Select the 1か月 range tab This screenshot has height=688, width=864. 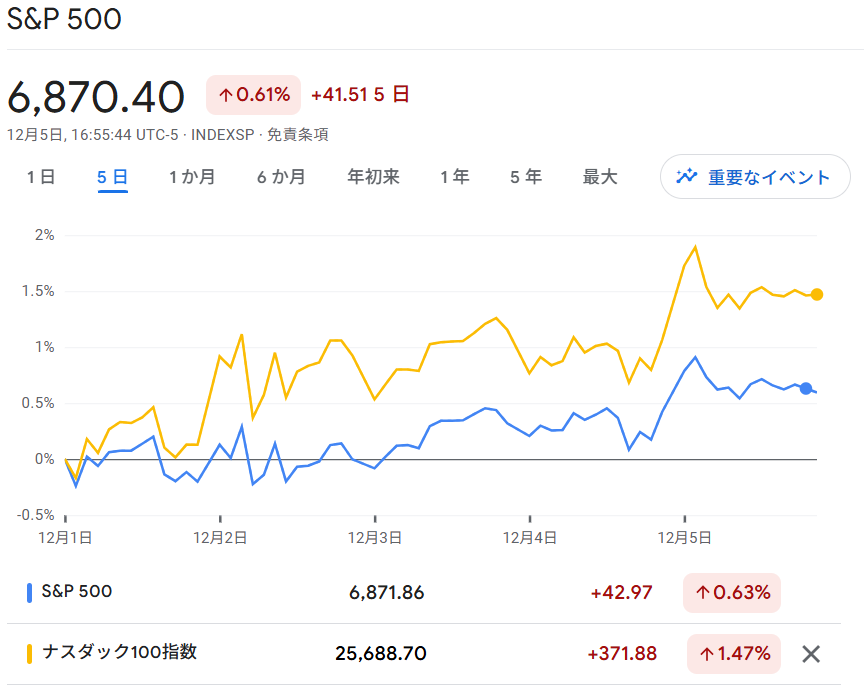[191, 176]
